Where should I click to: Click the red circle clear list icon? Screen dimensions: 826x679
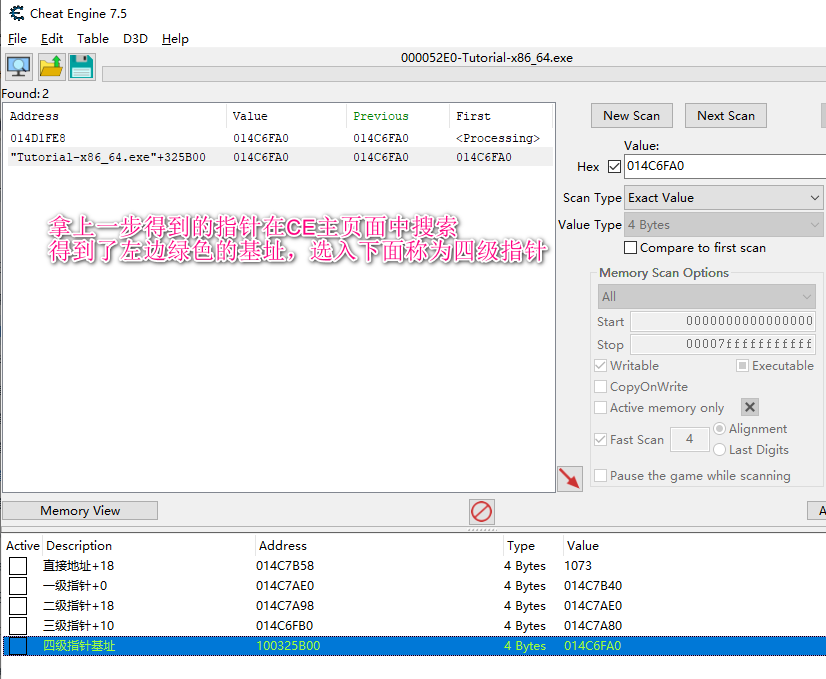tap(481, 511)
